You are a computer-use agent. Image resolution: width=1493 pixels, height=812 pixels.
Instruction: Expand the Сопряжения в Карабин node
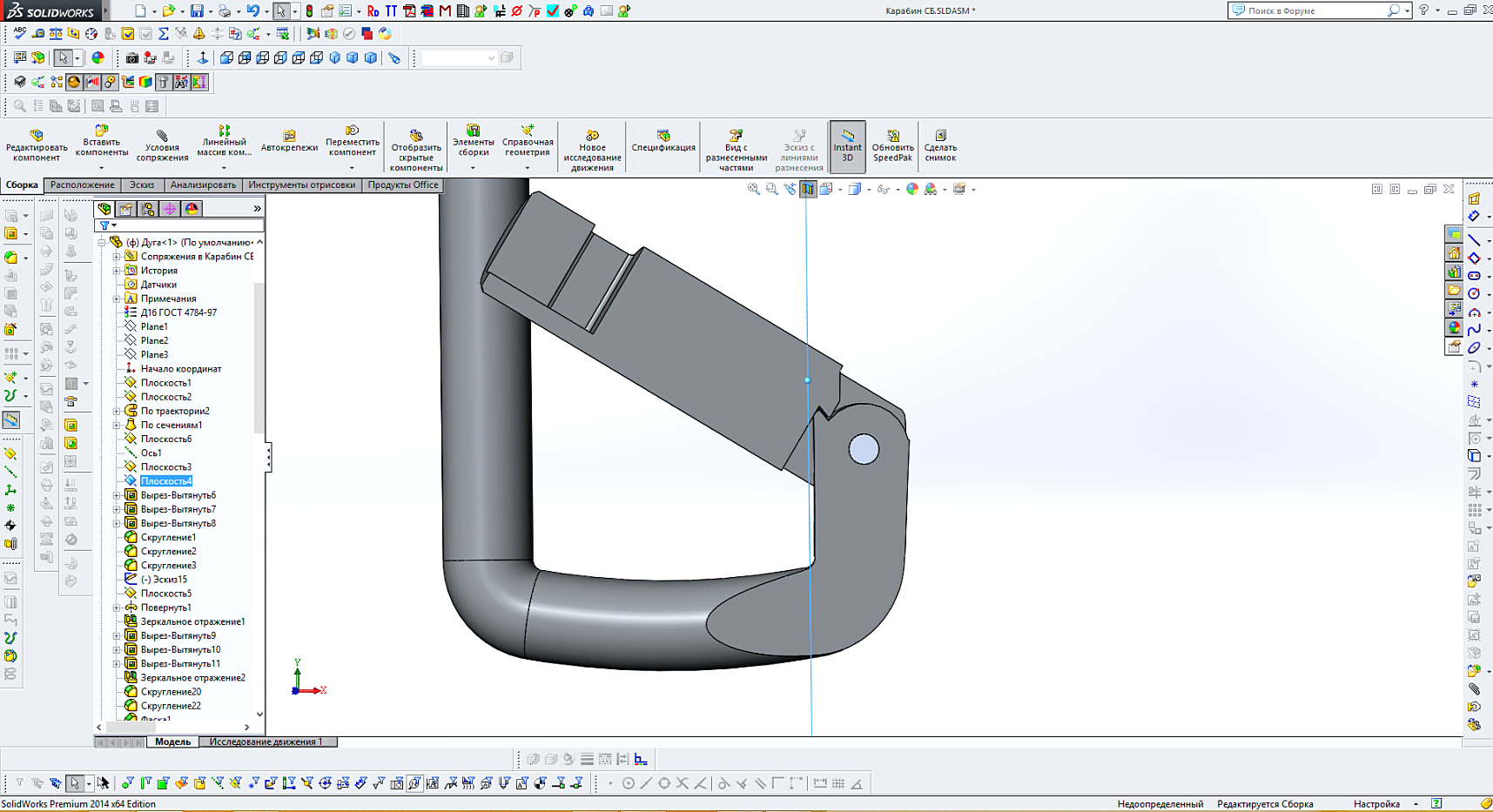(x=117, y=257)
